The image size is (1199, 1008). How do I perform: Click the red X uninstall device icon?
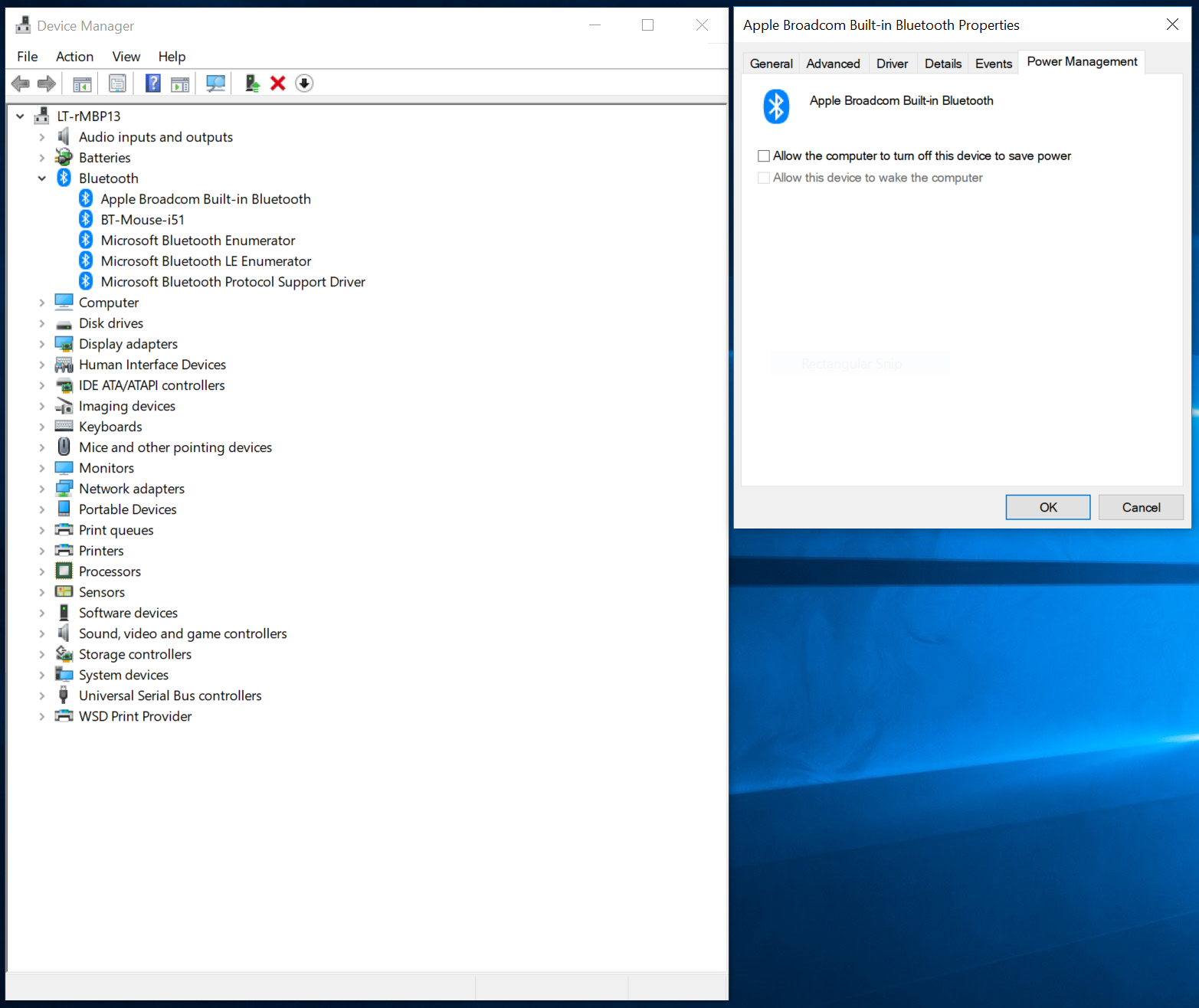278,83
